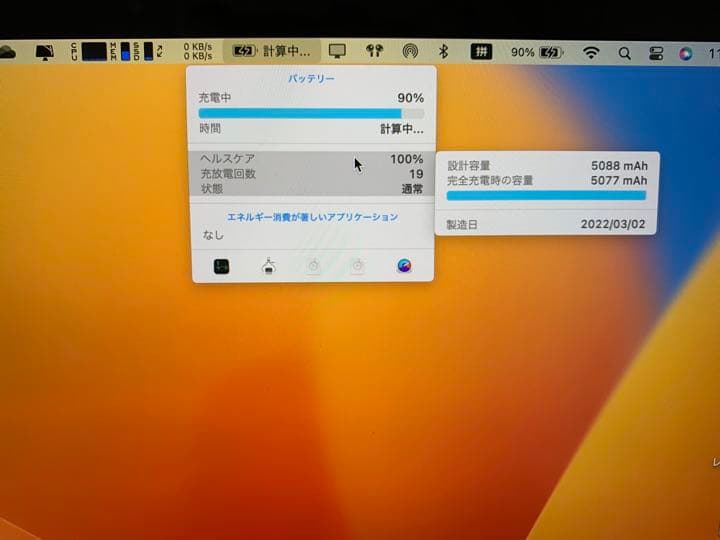Click the network up/down arrows icon
720x540 pixels.
tap(160, 51)
